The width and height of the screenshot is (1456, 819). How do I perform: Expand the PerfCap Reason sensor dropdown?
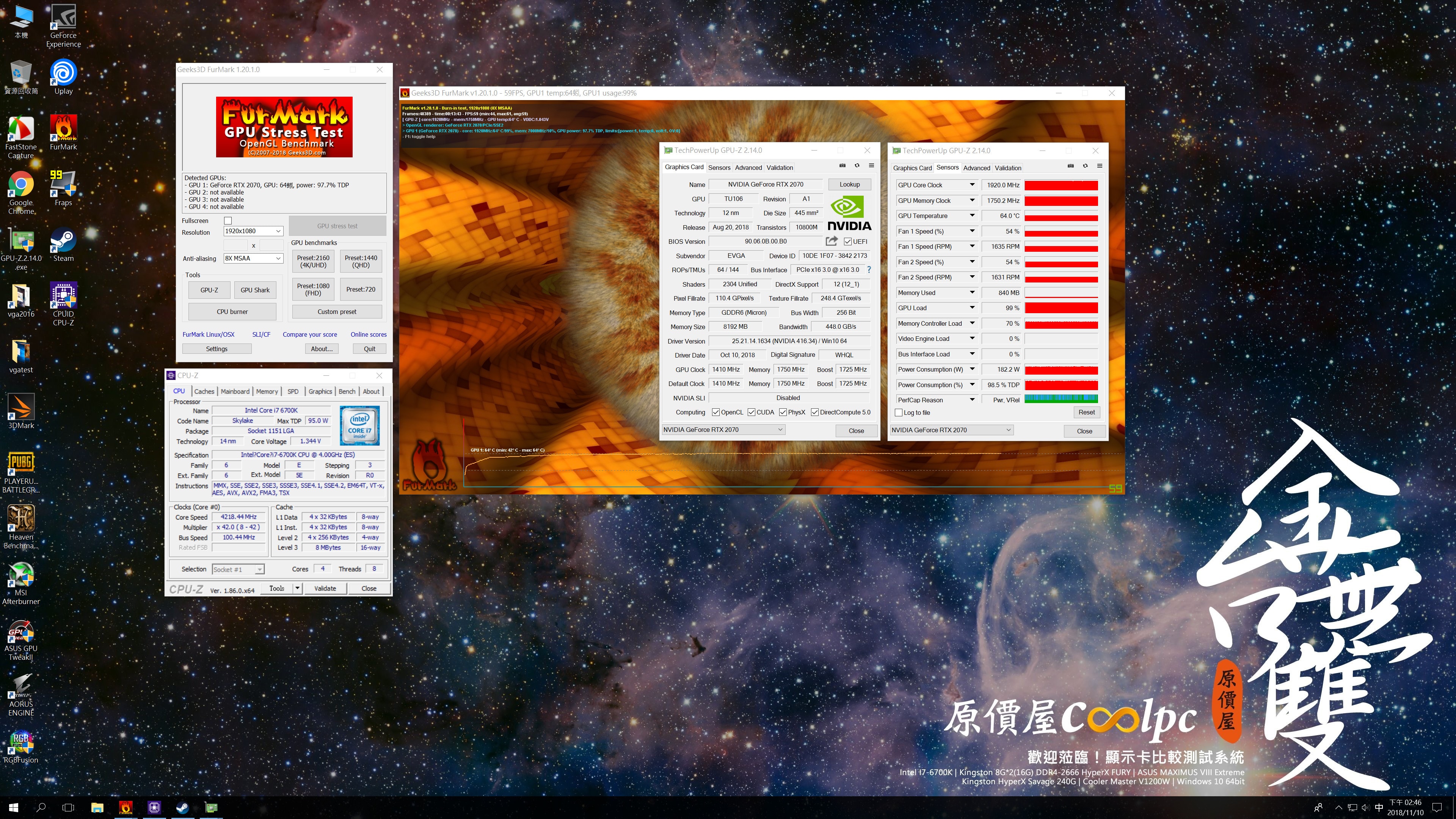[x=972, y=400]
